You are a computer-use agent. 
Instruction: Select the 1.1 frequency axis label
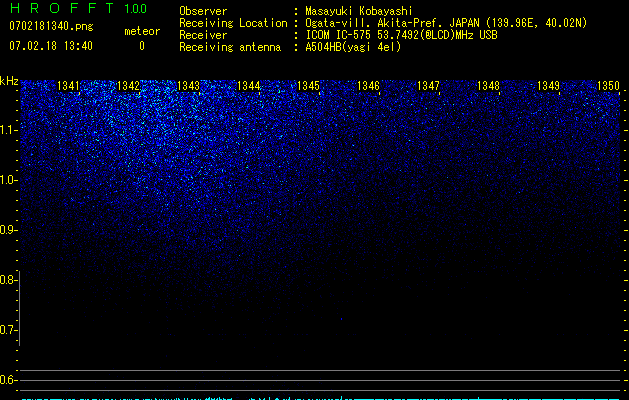pos(9,130)
